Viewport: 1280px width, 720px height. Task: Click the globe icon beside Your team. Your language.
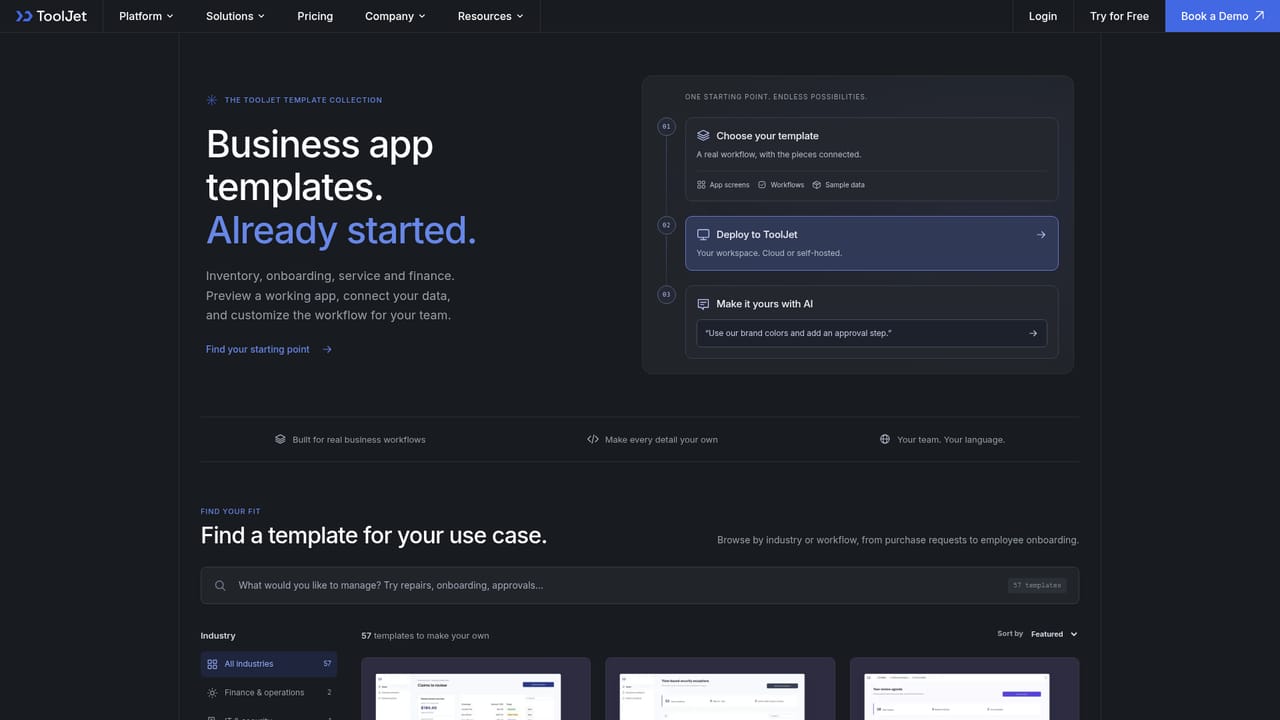(885, 439)
